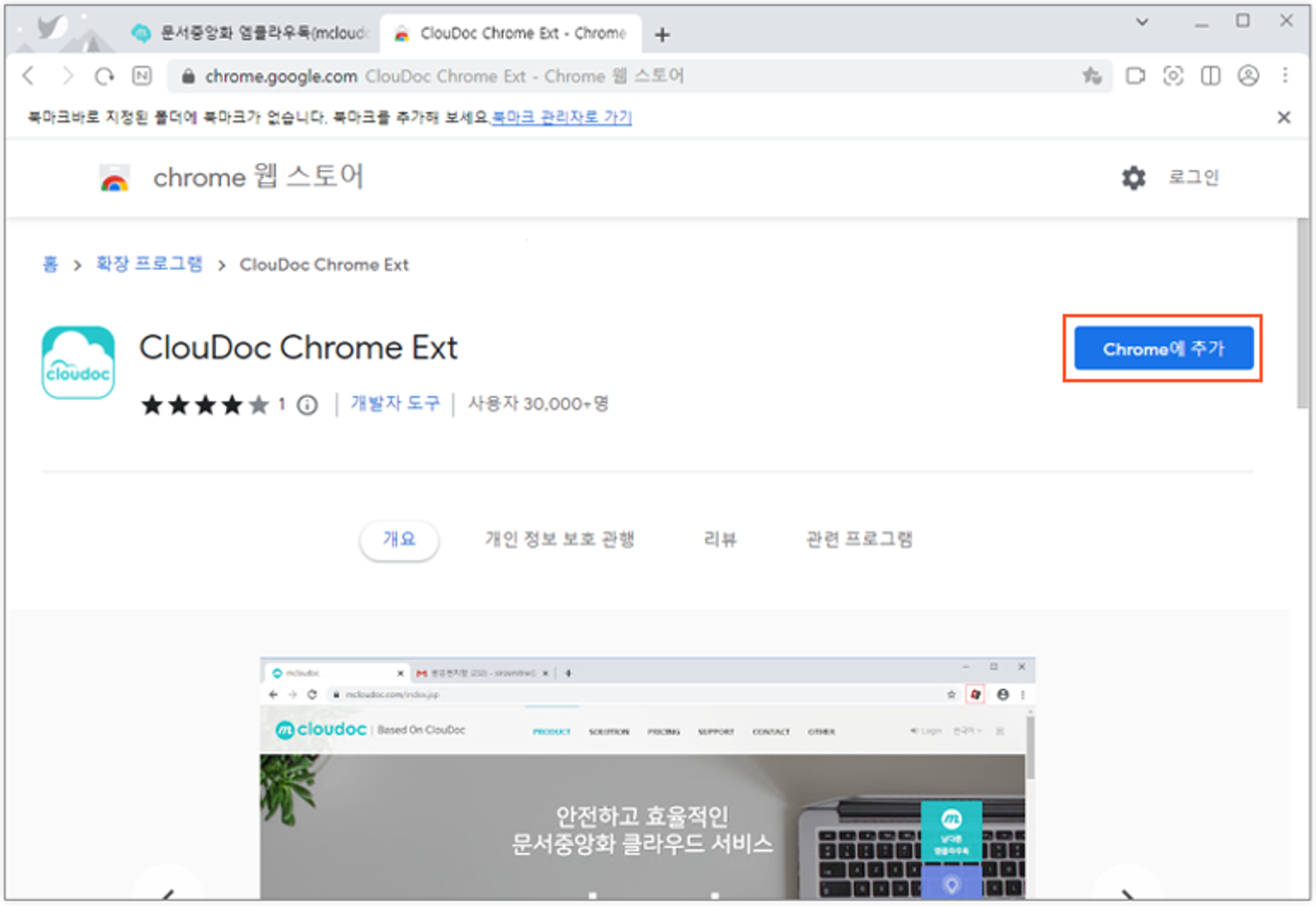
Task: Close the bookmark bar notice
Action: point(1284,117)
